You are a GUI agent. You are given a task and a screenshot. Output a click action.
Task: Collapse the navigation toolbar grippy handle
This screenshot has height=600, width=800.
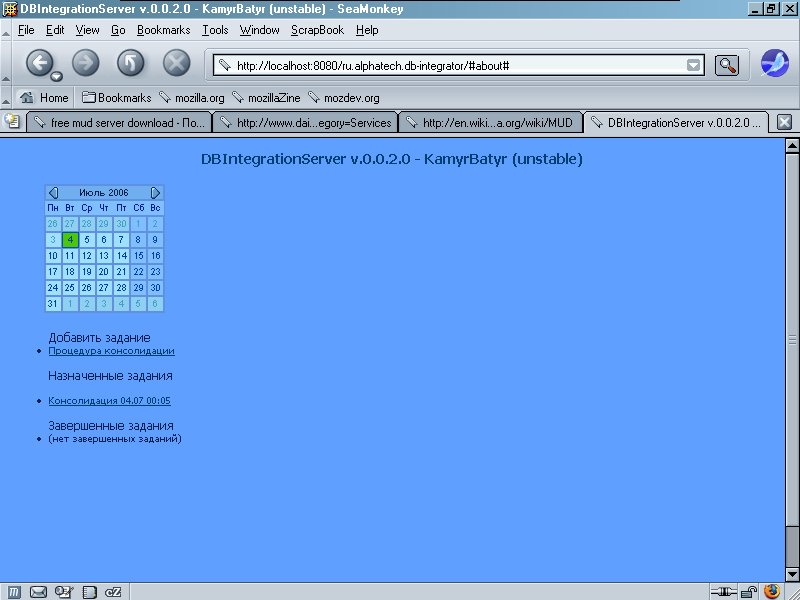6,63
